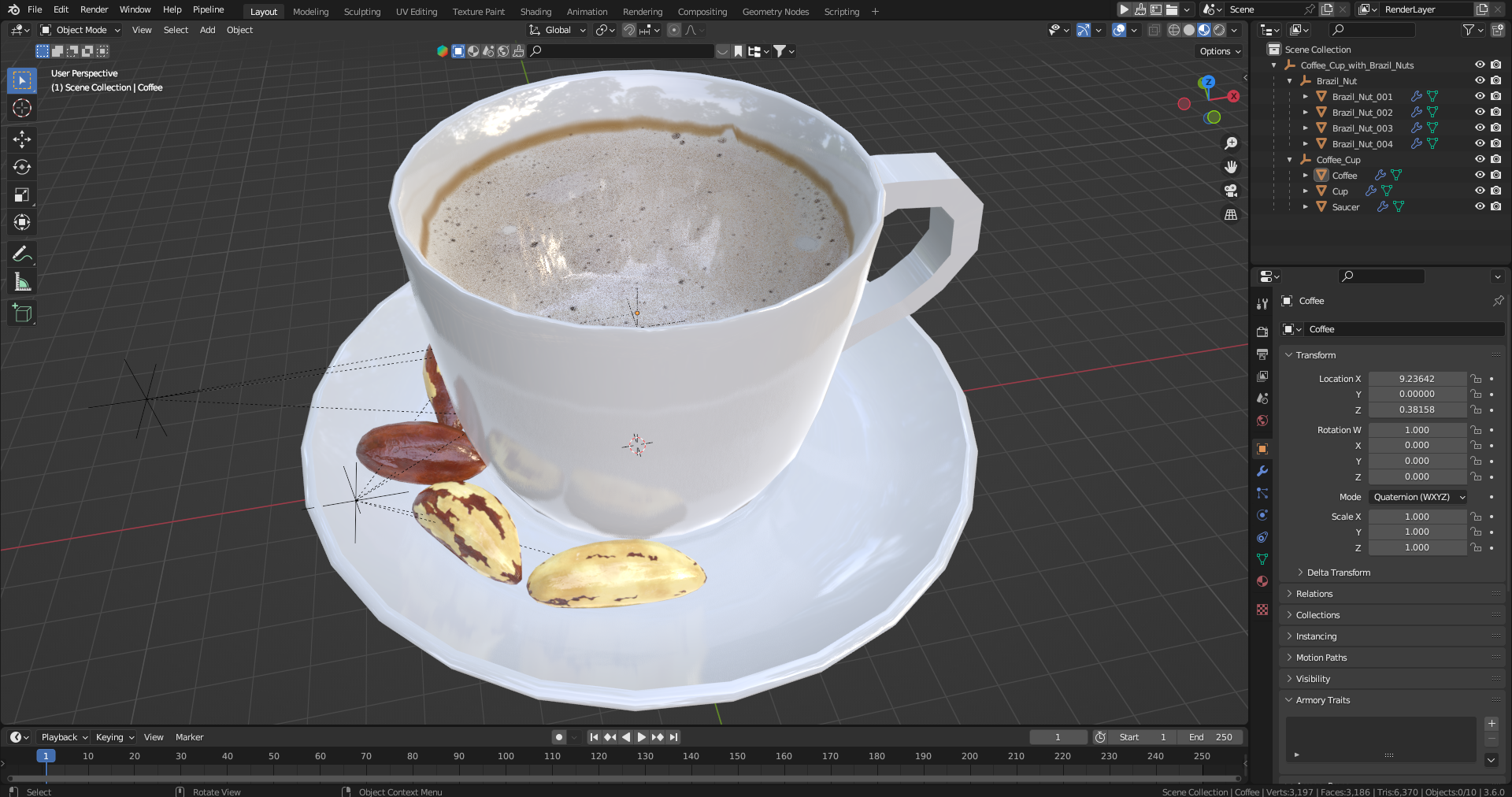Open the Object Constraints properties tab

coord(1262,537)
